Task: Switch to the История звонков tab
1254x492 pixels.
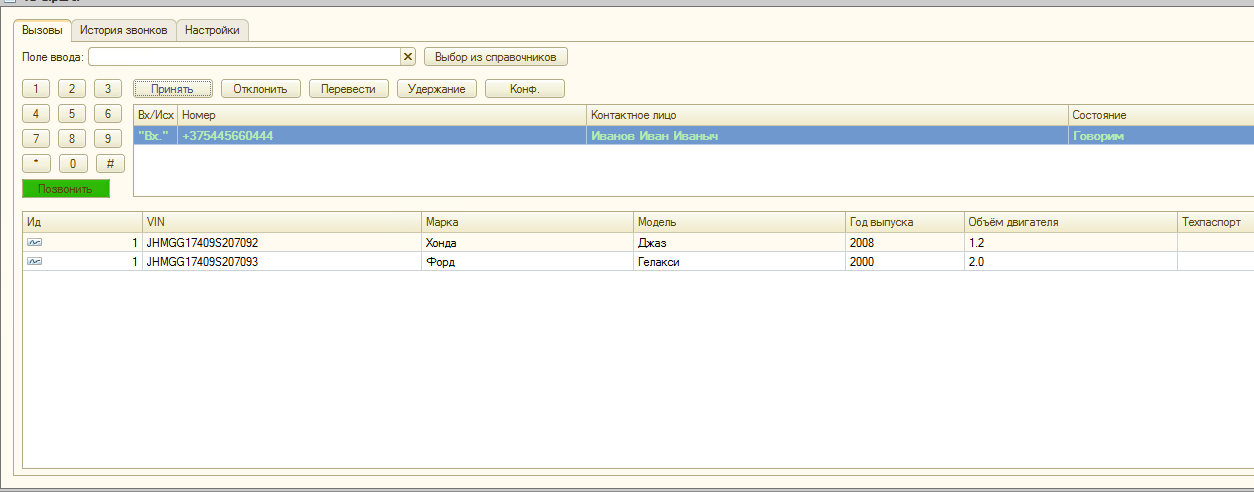Action: pyautogui.click(x=124, y=31)
